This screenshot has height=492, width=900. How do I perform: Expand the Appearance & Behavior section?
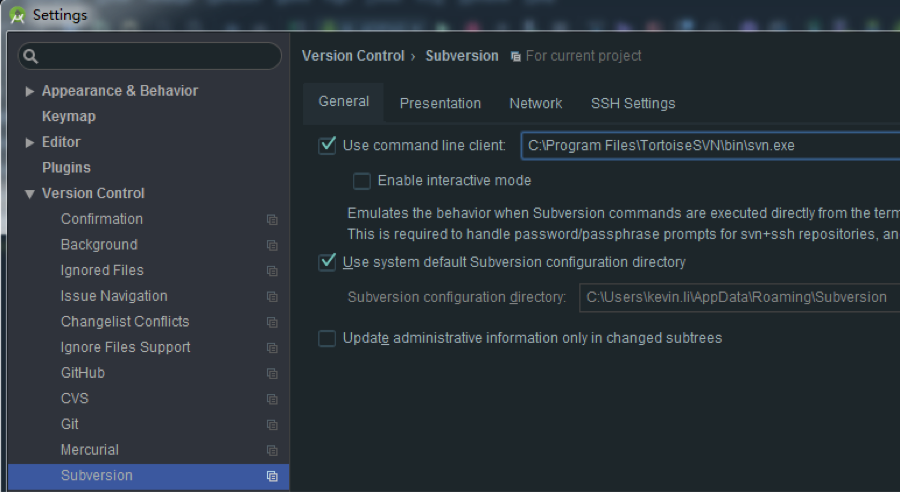coord(30,91)
